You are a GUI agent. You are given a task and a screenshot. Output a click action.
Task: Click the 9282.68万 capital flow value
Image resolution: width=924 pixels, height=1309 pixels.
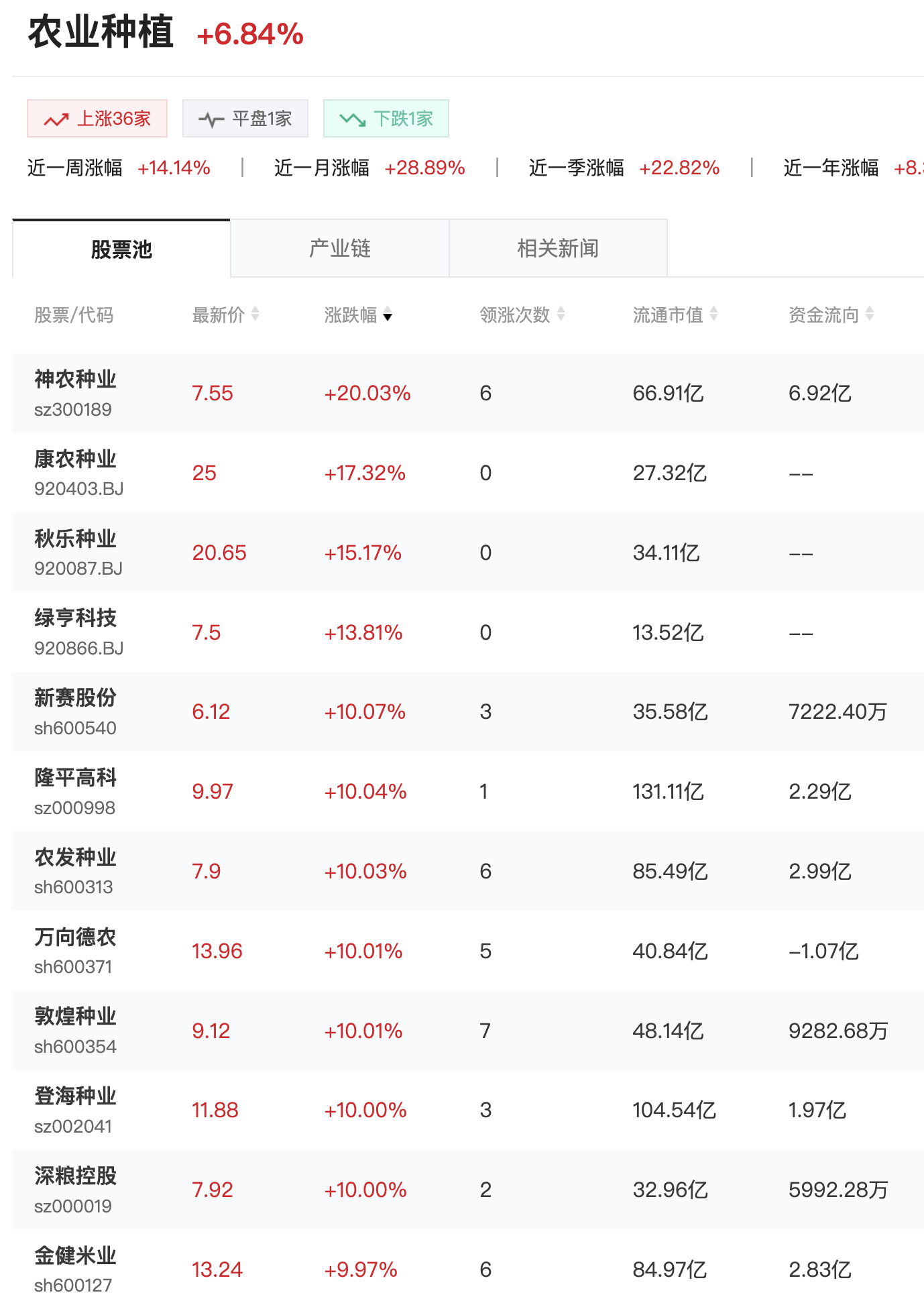click(x=838, y=1031)
